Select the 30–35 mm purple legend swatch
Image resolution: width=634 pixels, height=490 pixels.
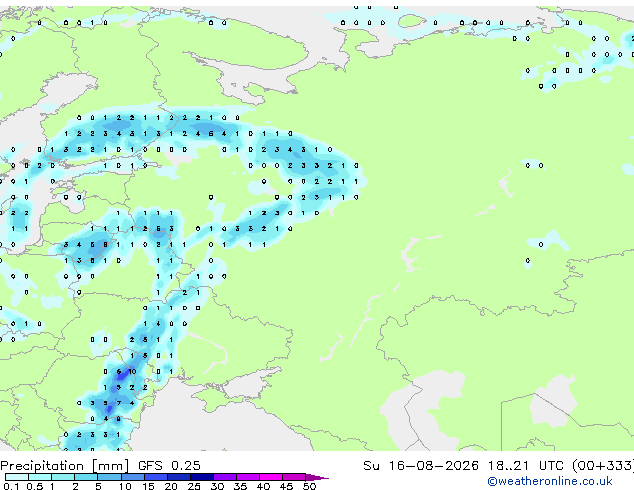pyautogui.click(x=225, y=477)
